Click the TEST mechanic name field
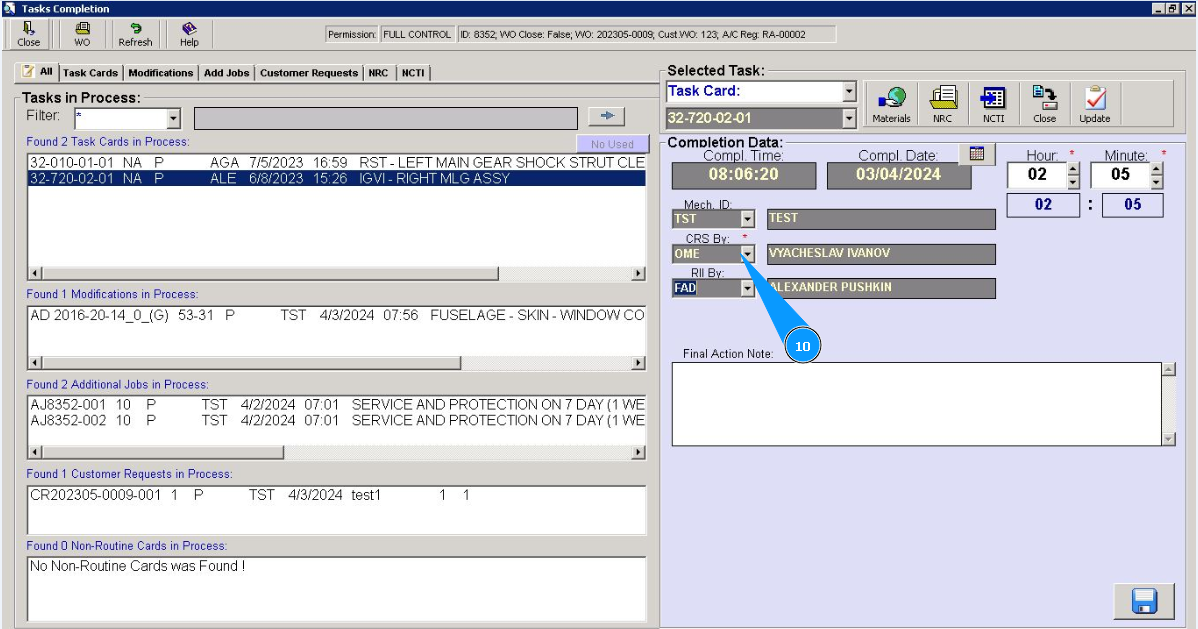 coord(881,219)
